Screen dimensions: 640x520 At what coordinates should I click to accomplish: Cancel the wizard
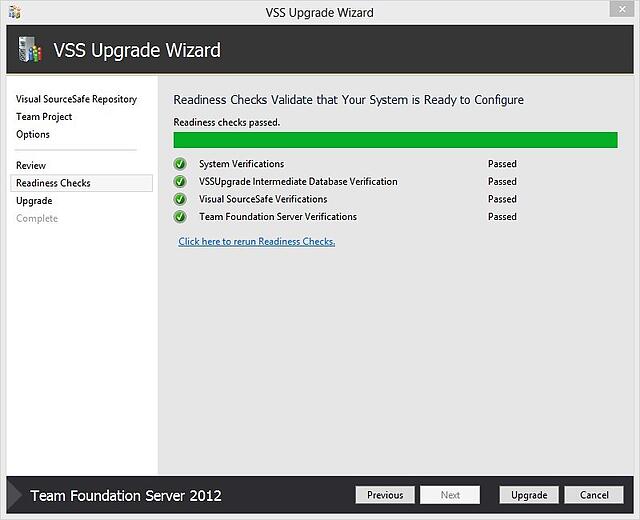594,495
